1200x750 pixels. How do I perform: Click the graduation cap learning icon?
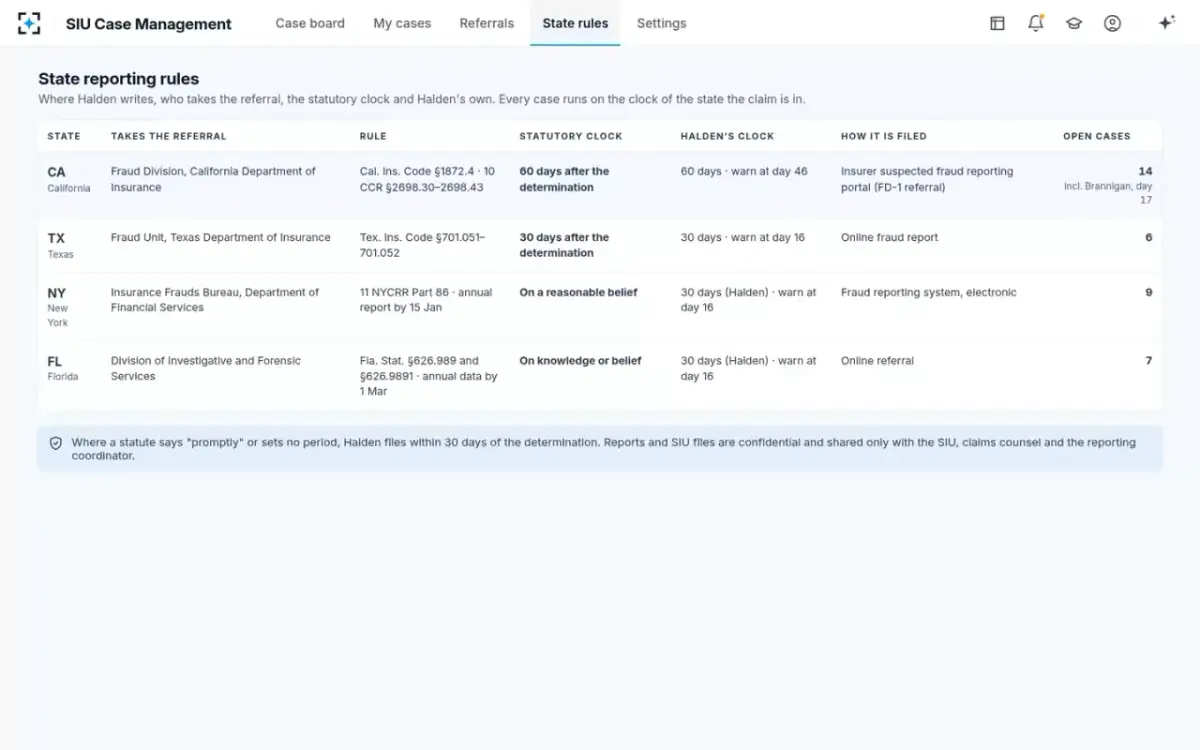coord(1073,23)
